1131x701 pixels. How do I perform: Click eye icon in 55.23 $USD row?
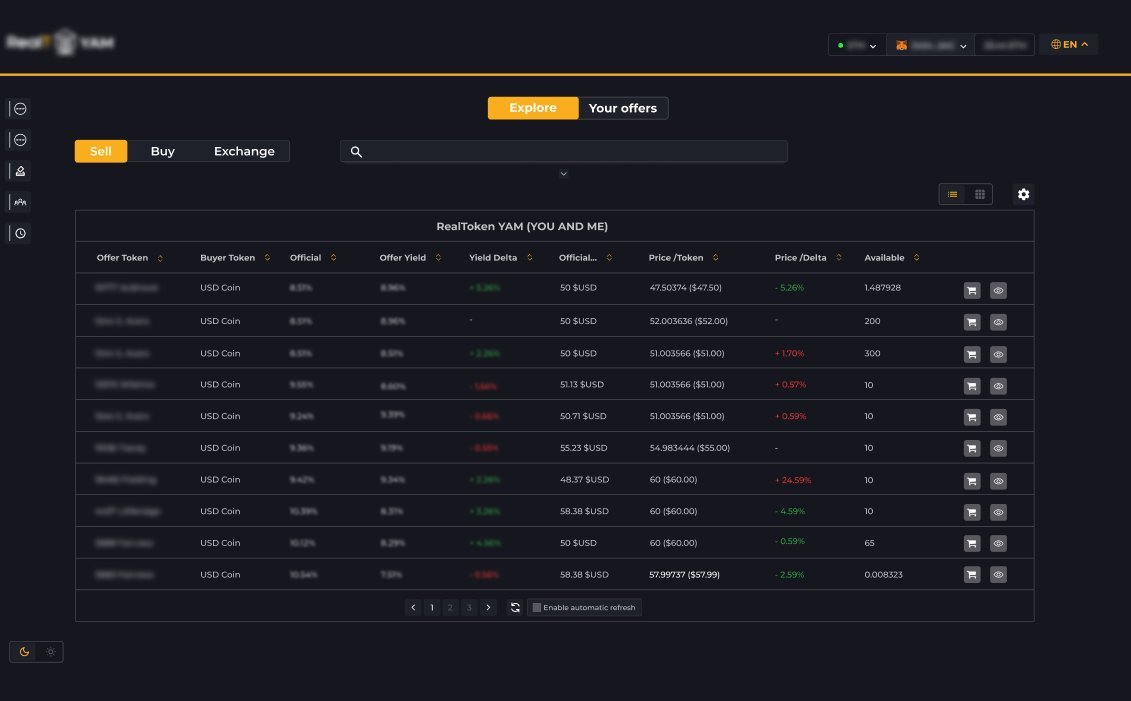998,449
